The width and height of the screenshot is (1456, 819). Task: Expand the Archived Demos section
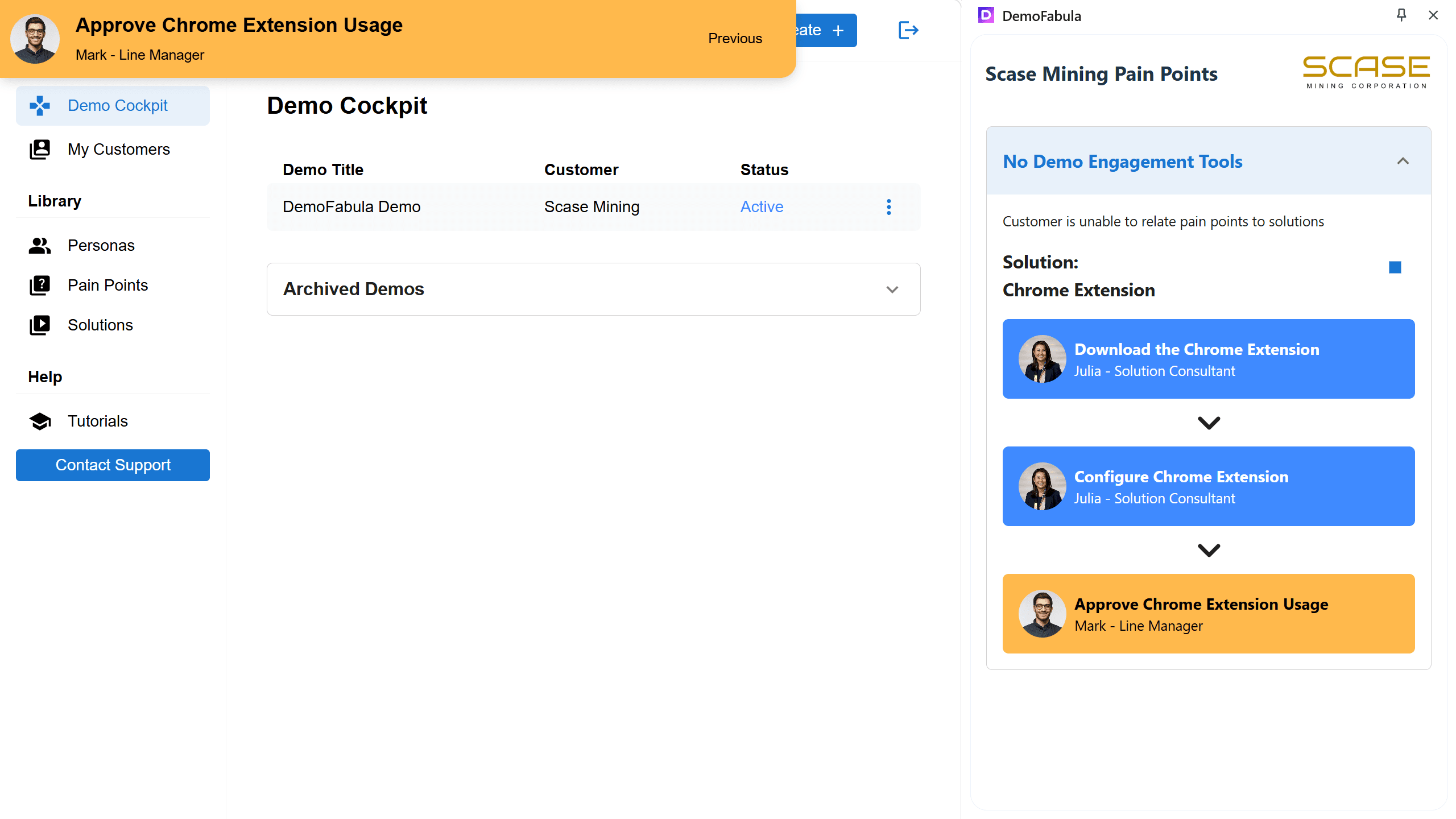coord(892,289)
